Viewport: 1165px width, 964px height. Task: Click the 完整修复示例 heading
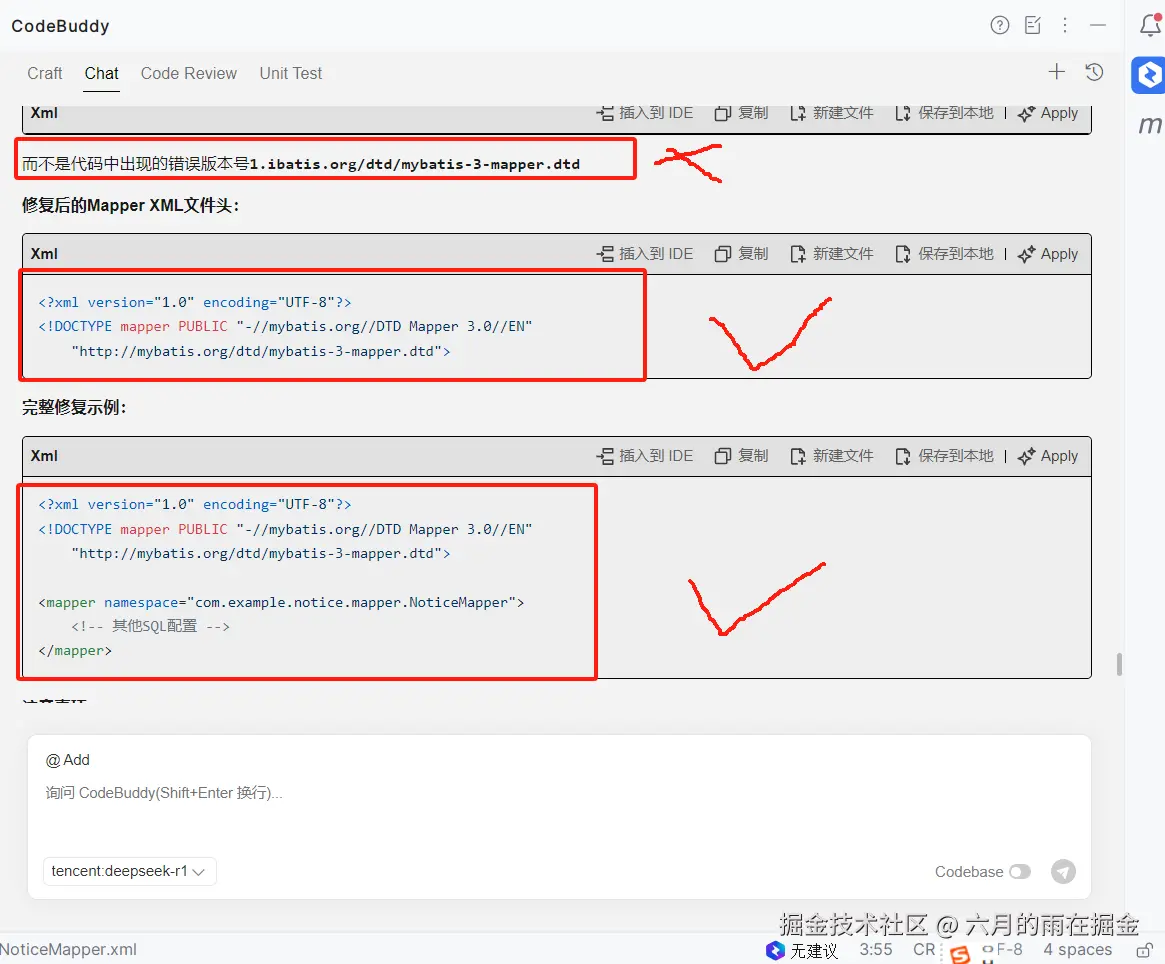(74, 407)
